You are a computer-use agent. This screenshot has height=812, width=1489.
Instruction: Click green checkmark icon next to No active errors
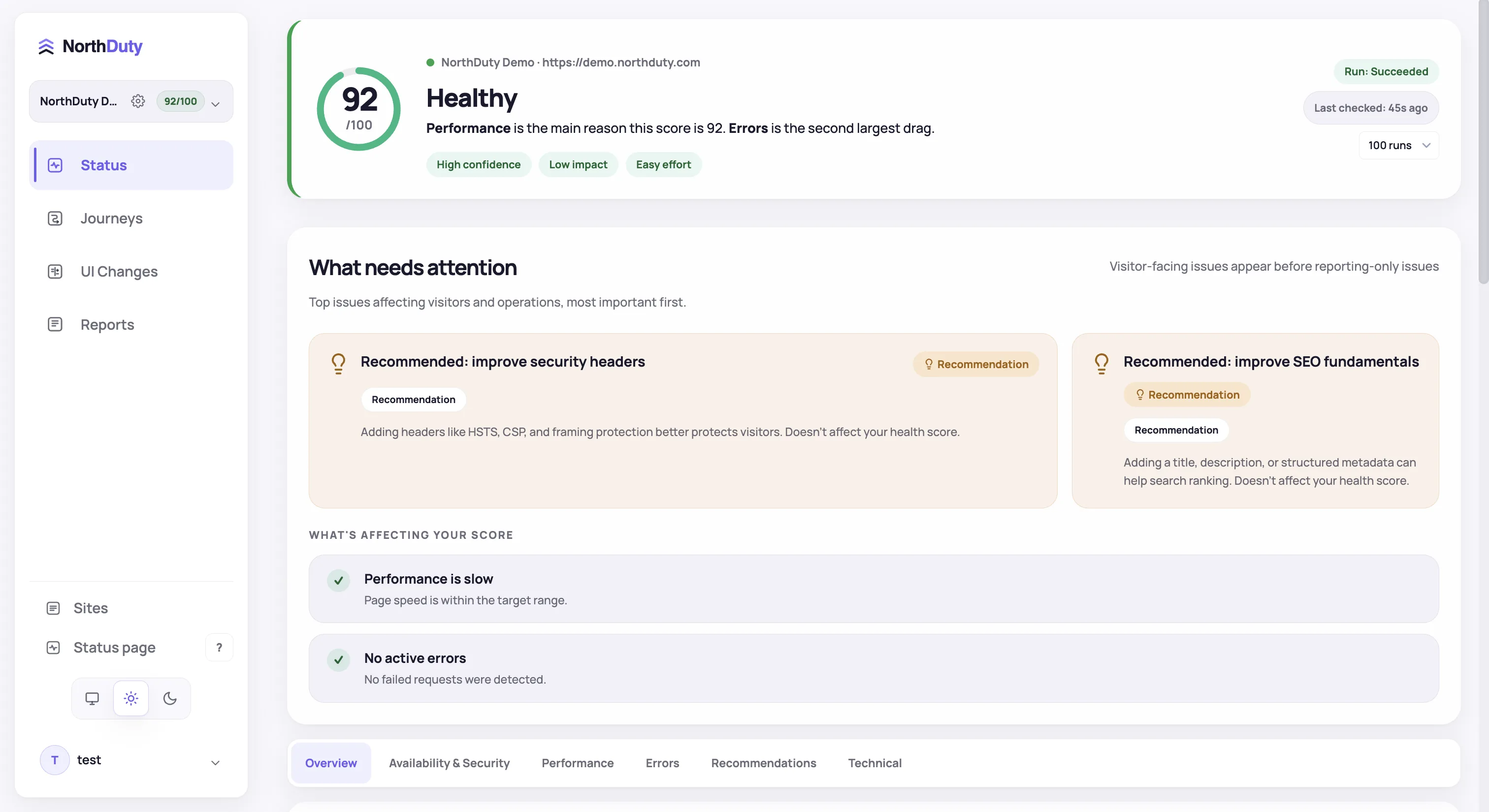(x=339, y=659)
